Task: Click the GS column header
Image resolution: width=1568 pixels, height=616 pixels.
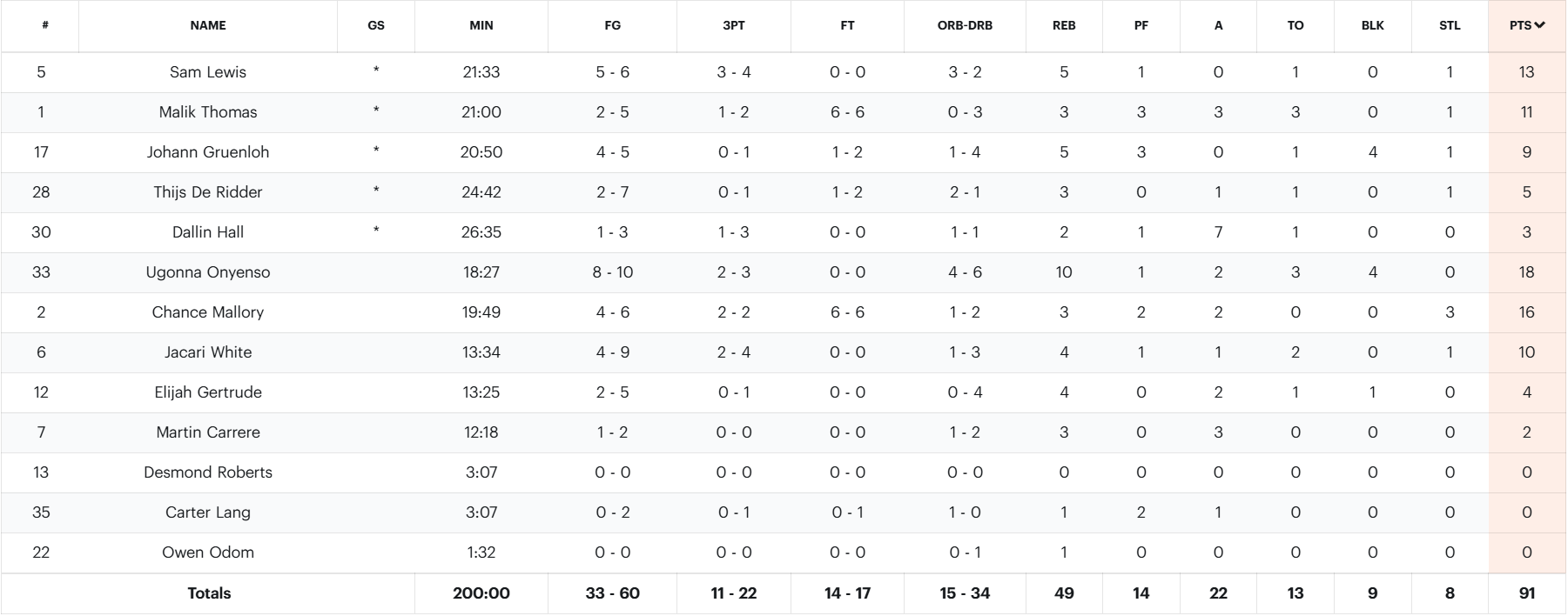Action: coord(376,25)
